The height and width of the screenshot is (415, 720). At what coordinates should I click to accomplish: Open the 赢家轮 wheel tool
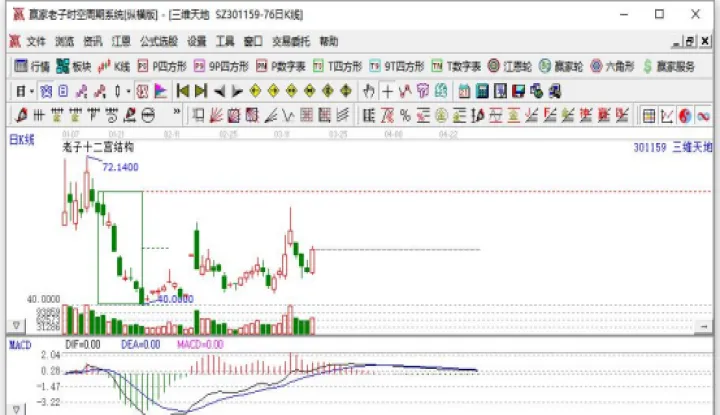click(561, 67)
